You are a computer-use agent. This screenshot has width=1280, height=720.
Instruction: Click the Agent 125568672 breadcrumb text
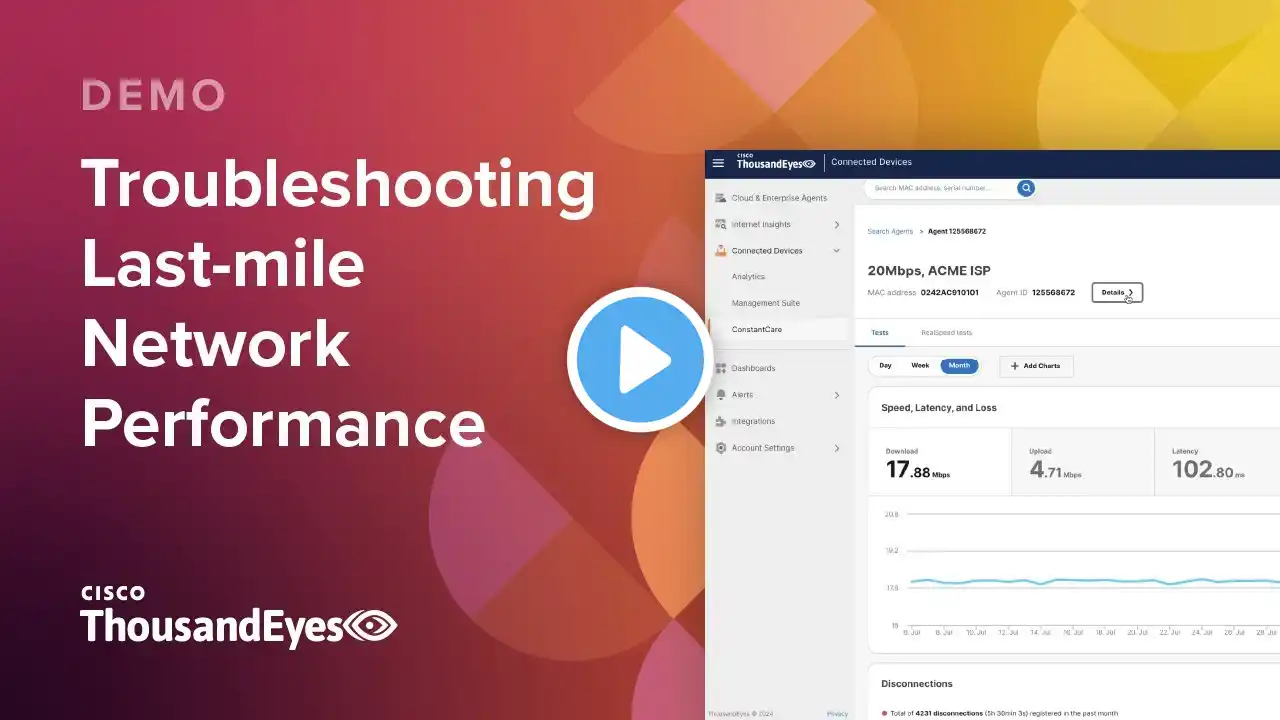tap(957, 231)
